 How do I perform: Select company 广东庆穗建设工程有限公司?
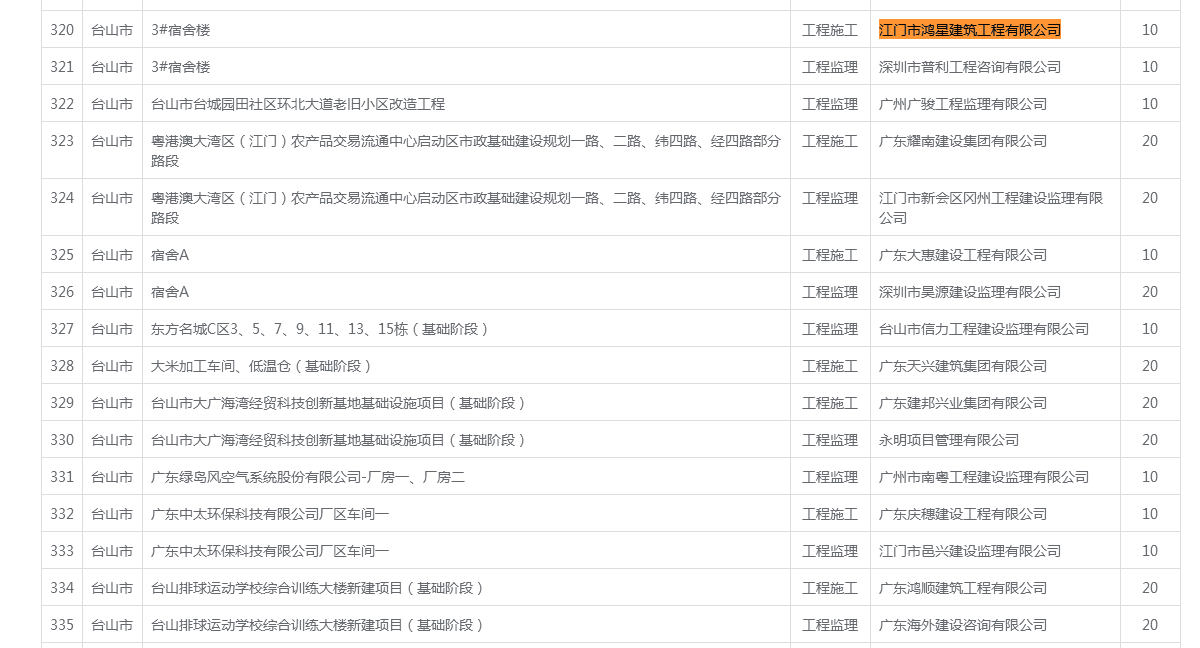tap(962, 514)
